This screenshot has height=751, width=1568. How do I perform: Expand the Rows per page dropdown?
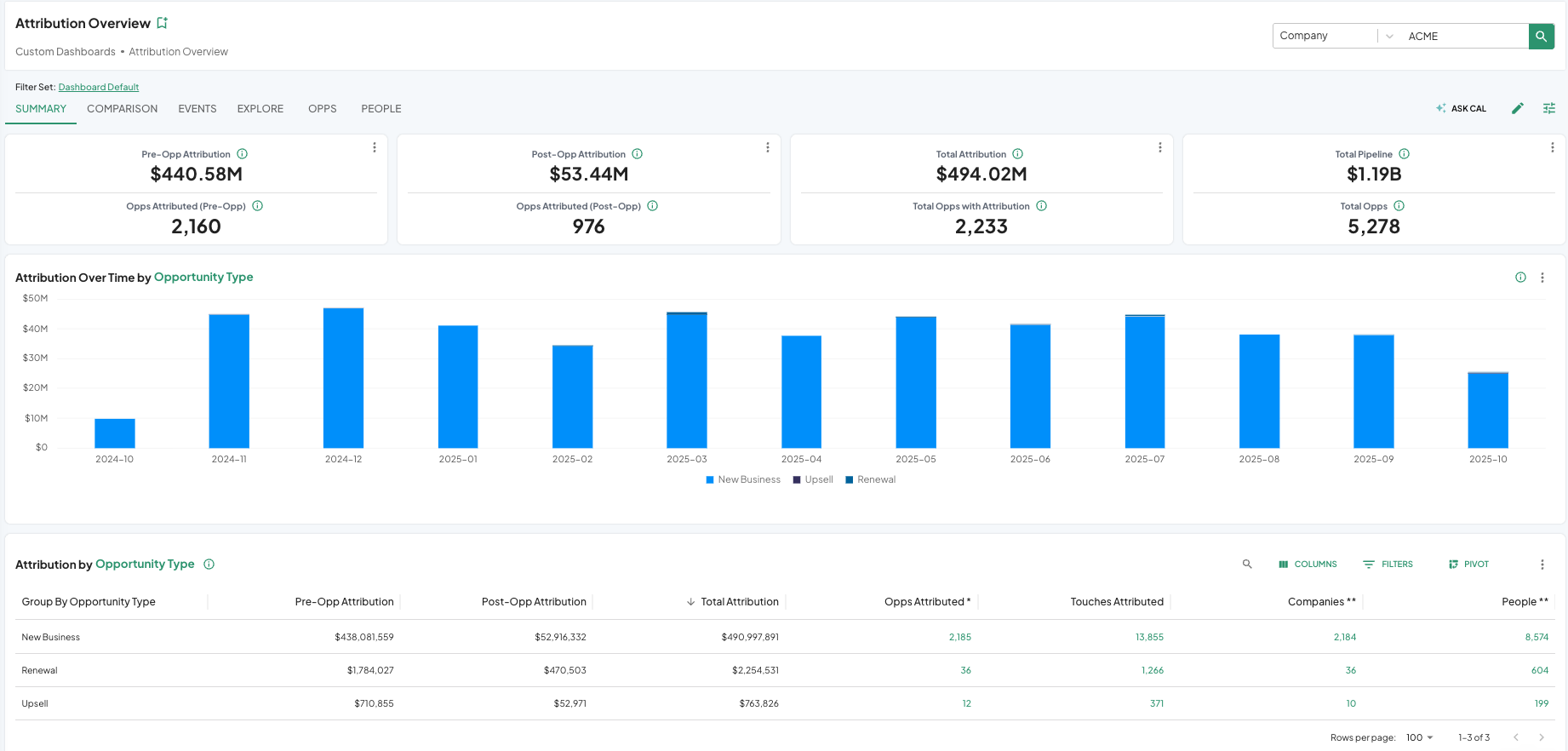1419,737
